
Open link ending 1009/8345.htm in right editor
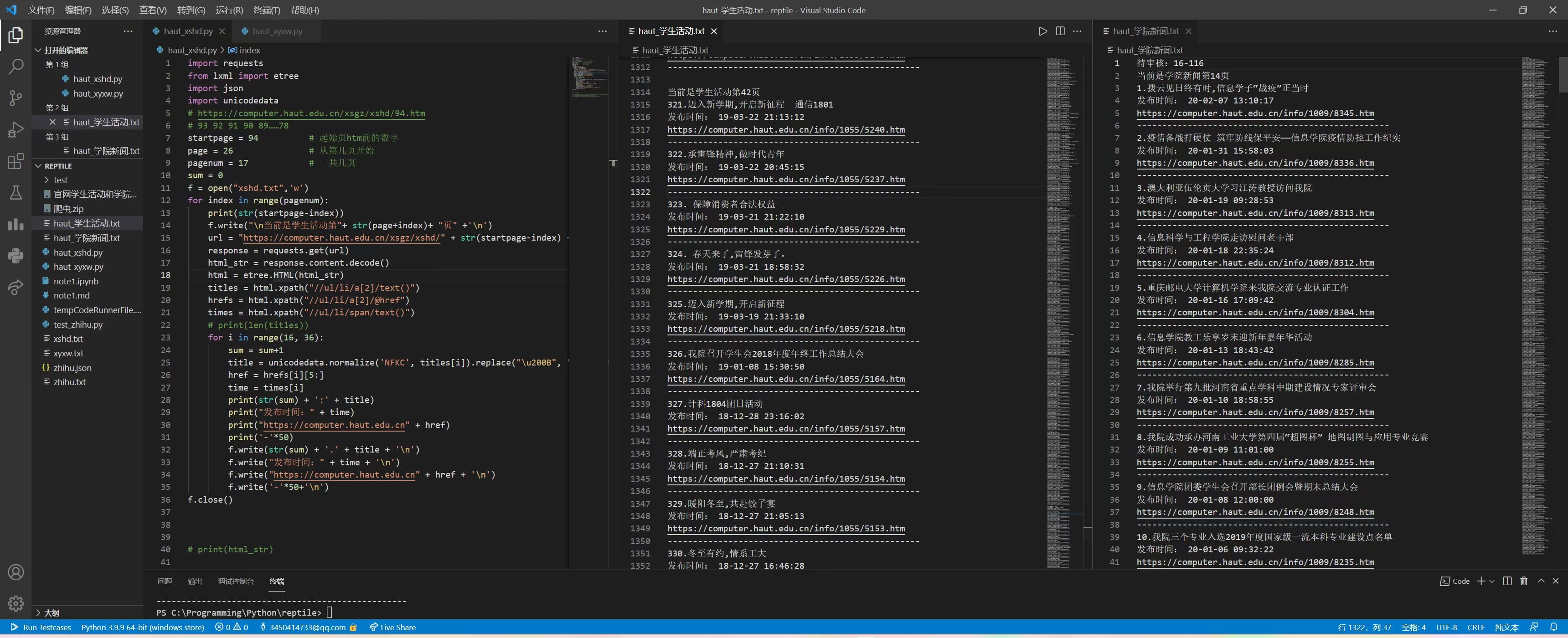tap(1255, 113)
